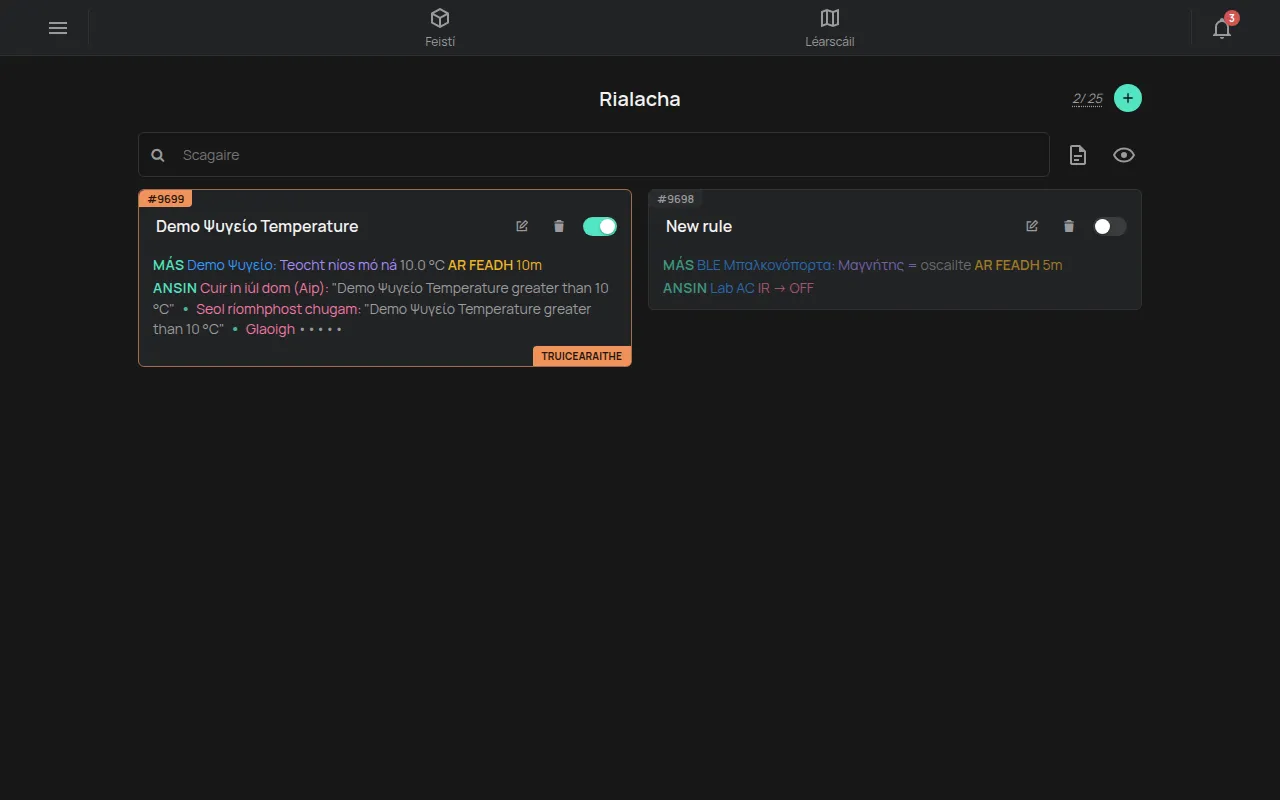Delete the Demo Ψυγείο Temperature rule

point(559,226)
